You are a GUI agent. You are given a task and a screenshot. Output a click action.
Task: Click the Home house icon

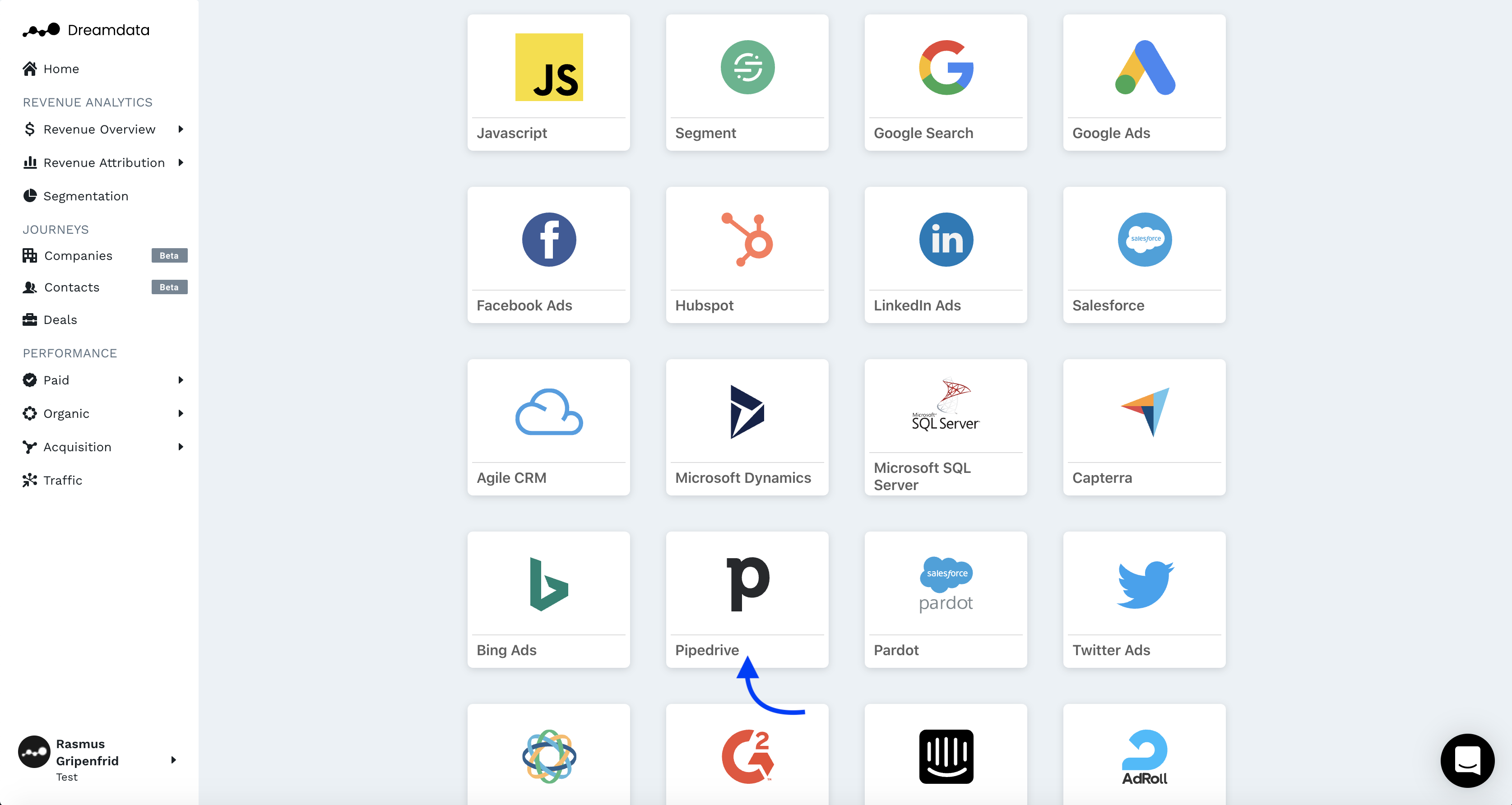coord(29,69)
